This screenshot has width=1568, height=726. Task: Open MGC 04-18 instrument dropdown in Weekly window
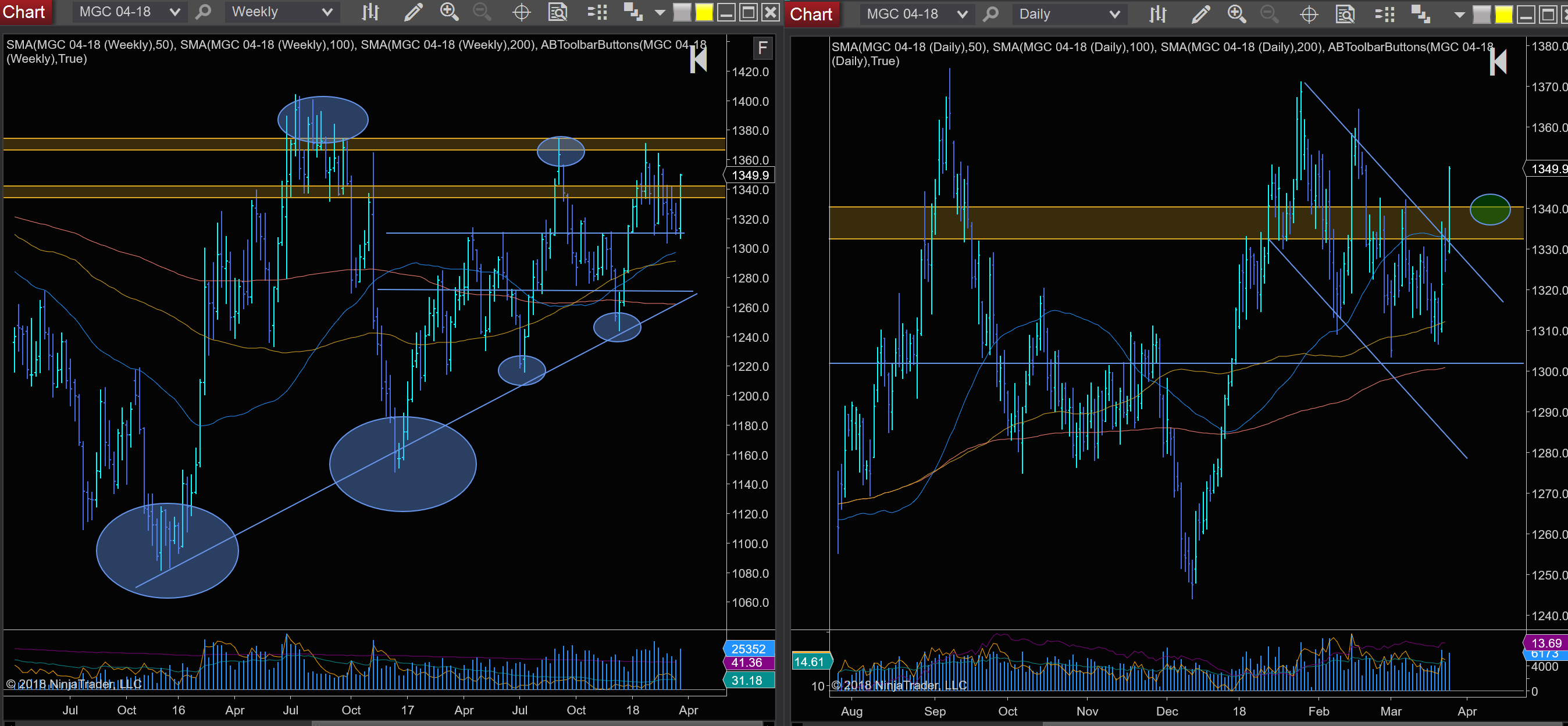tap(129, 12)
